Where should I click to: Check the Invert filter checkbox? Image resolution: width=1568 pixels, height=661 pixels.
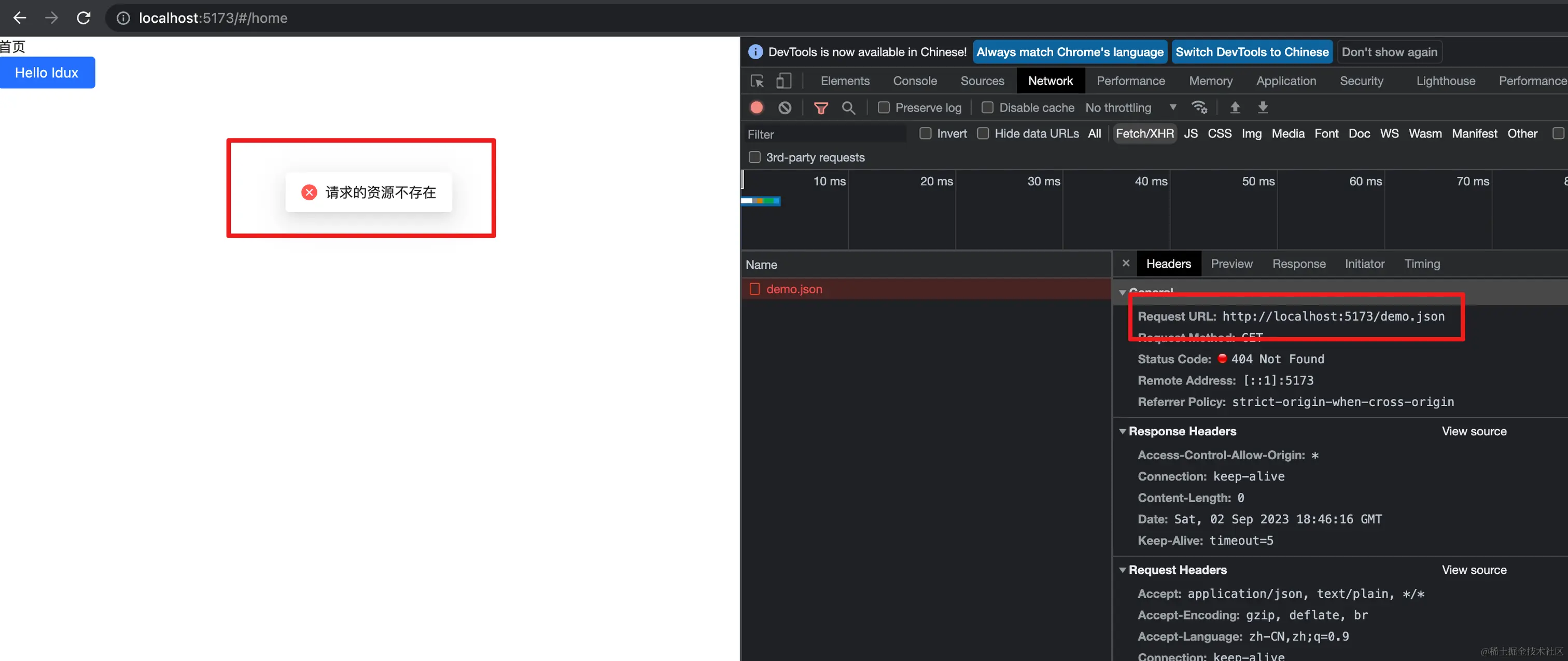[925, 133]
